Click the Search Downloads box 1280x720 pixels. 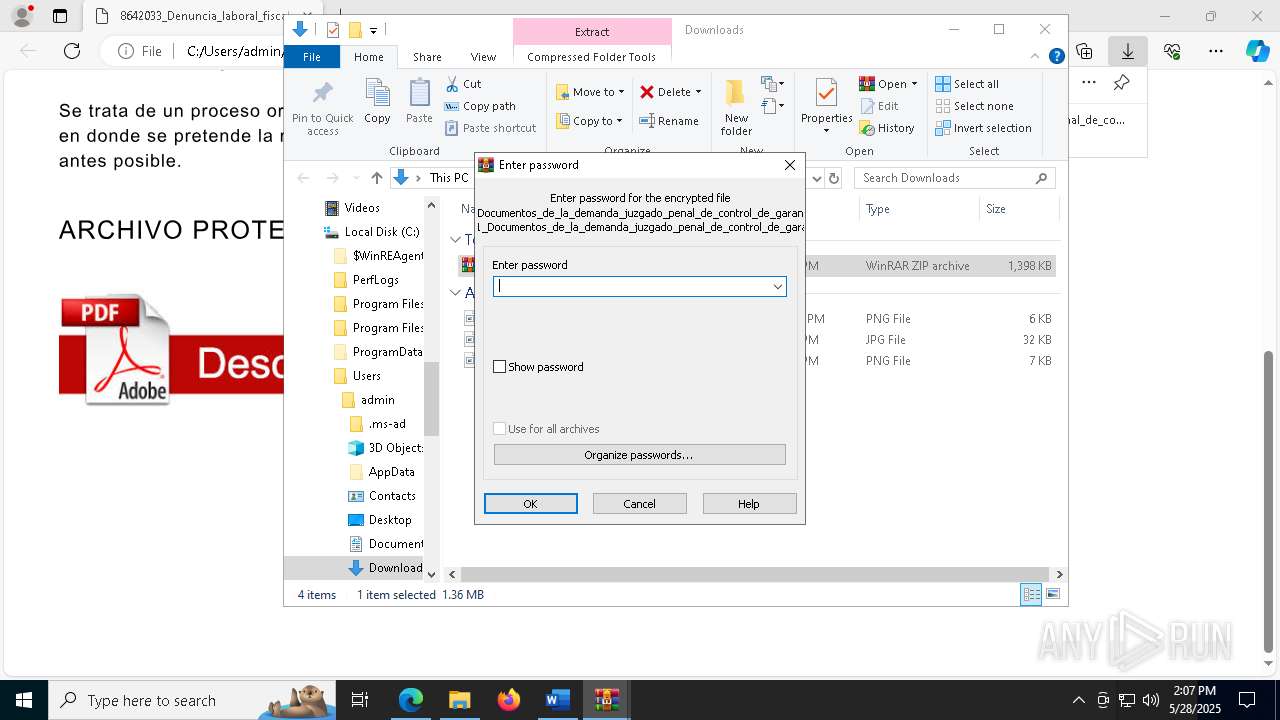pos(955,178)
